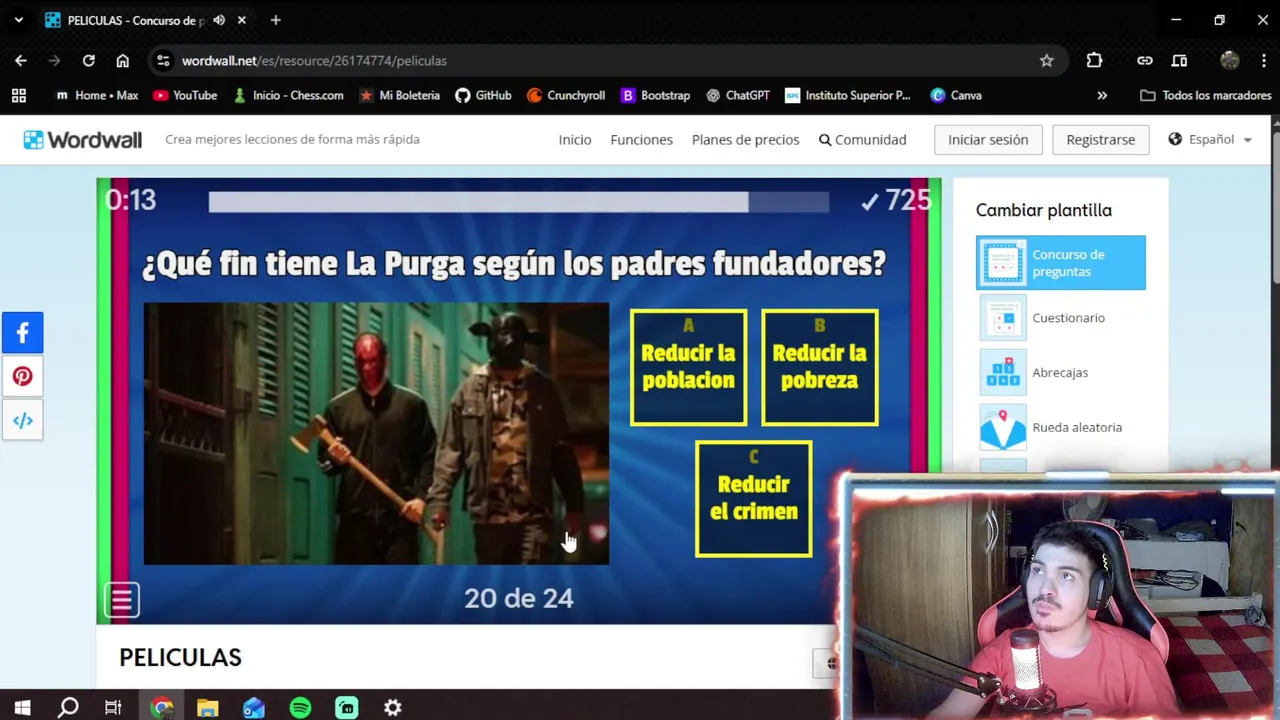Open the tab search dropdown arrow
This screenshot has height=720, width=1280.
pyautogui.click(x=18, y=20)
